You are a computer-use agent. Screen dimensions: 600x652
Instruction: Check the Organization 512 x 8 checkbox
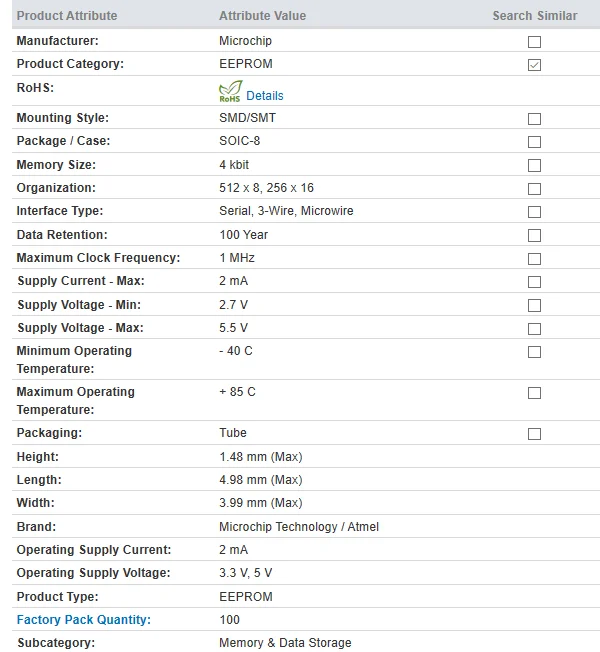(534, 189)
